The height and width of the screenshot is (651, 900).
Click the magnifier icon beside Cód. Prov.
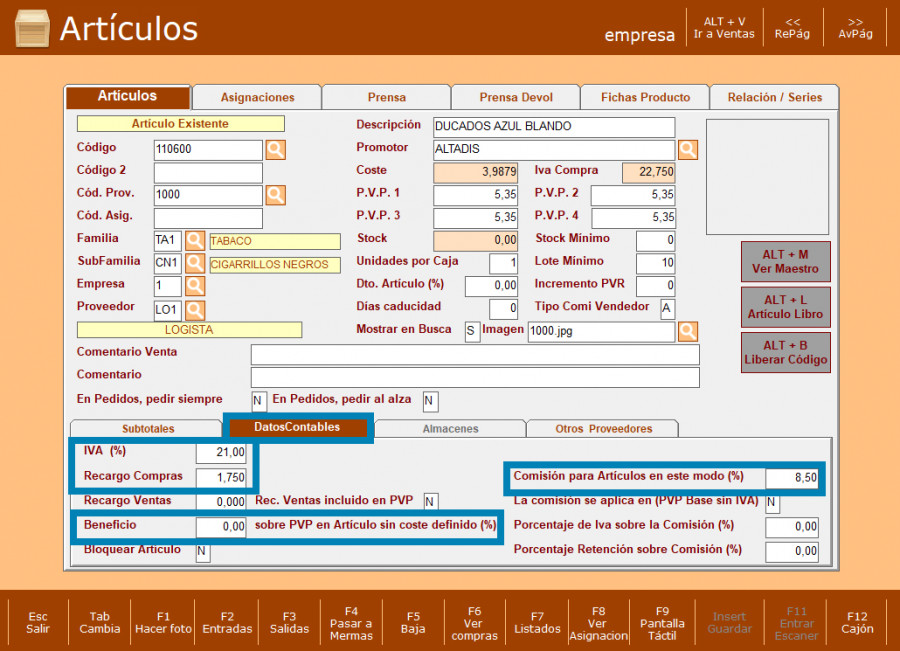tap(275, 195)
